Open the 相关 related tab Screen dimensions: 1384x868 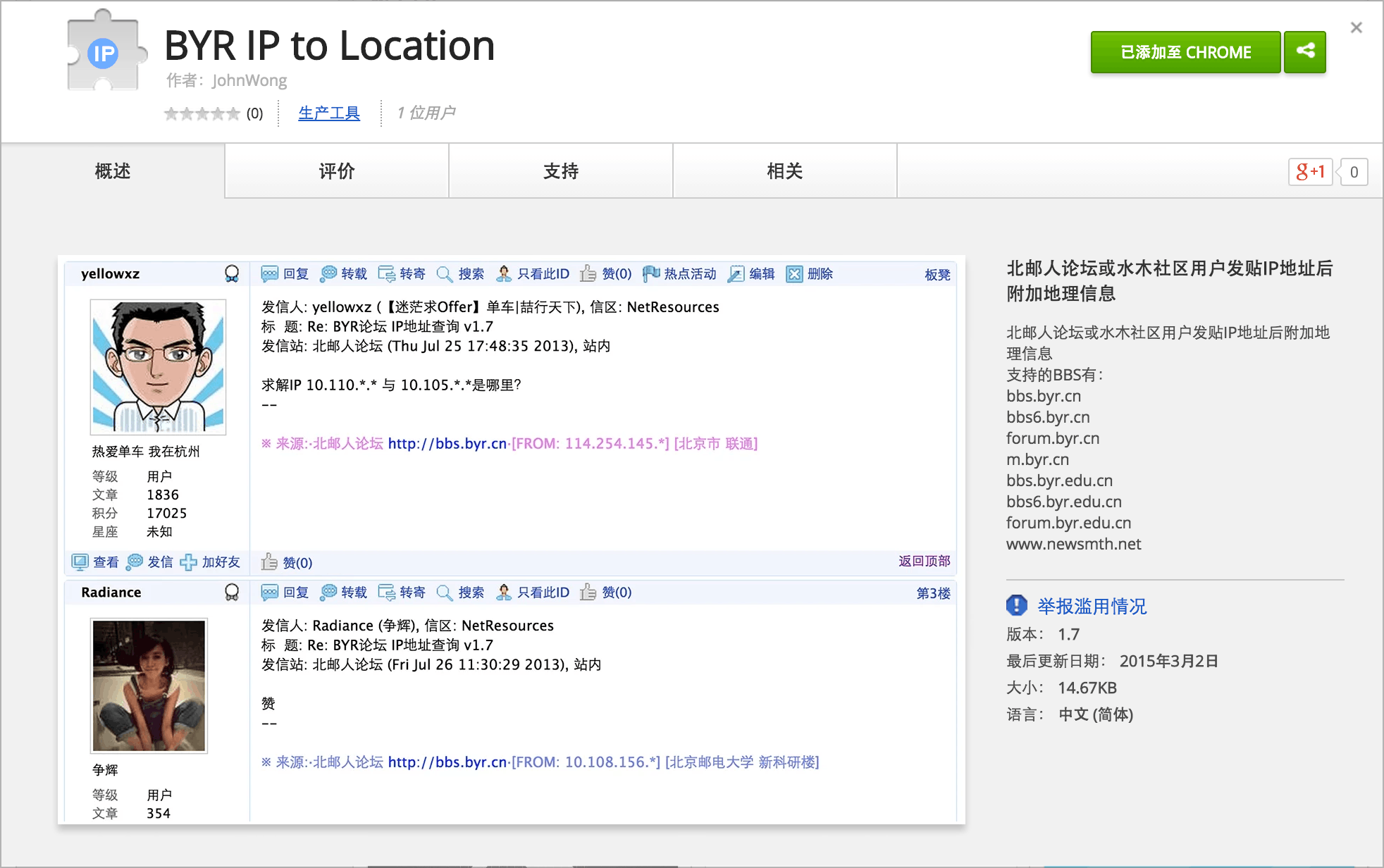click(784, 171)
